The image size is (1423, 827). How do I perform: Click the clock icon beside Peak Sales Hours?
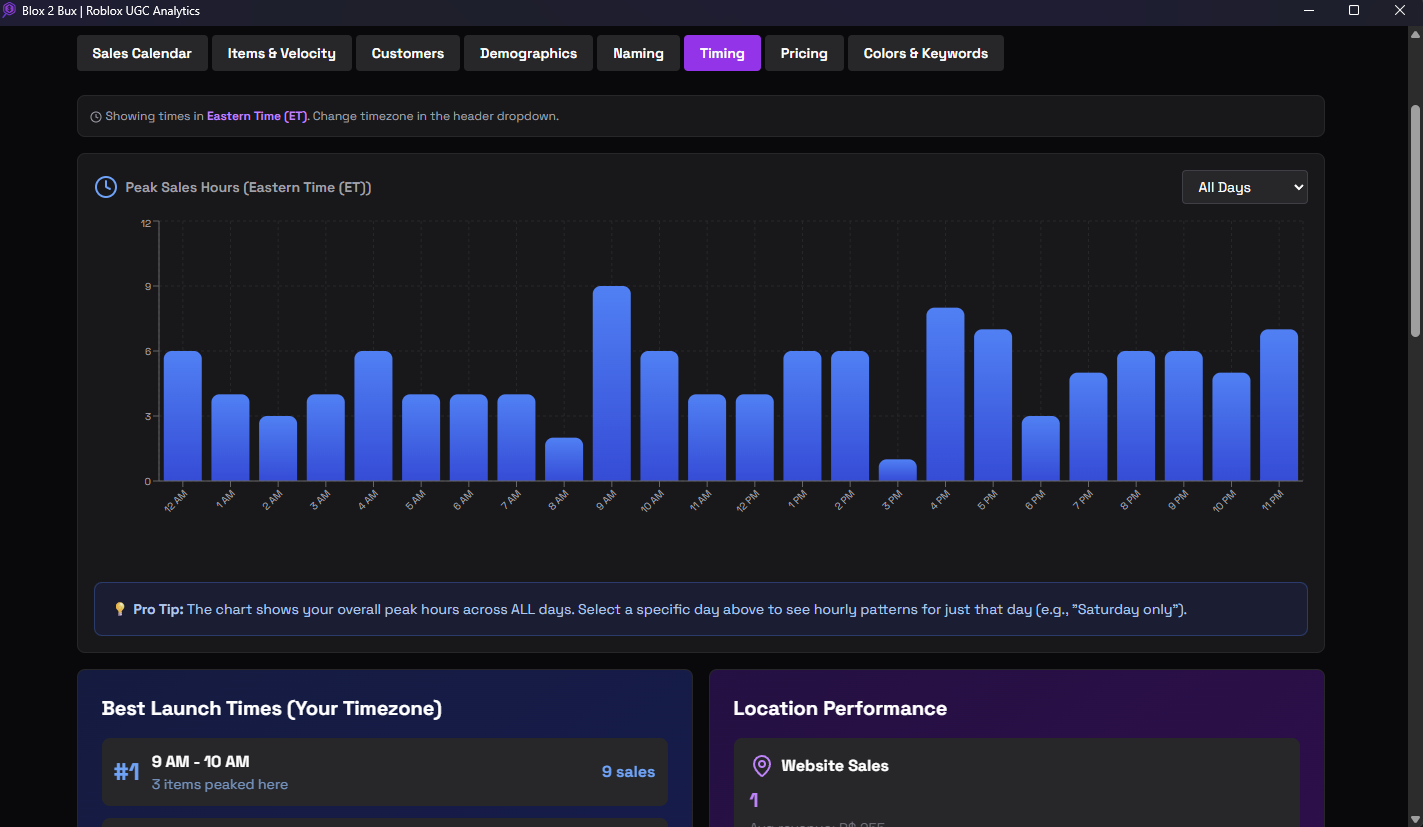tap(105, 187)
